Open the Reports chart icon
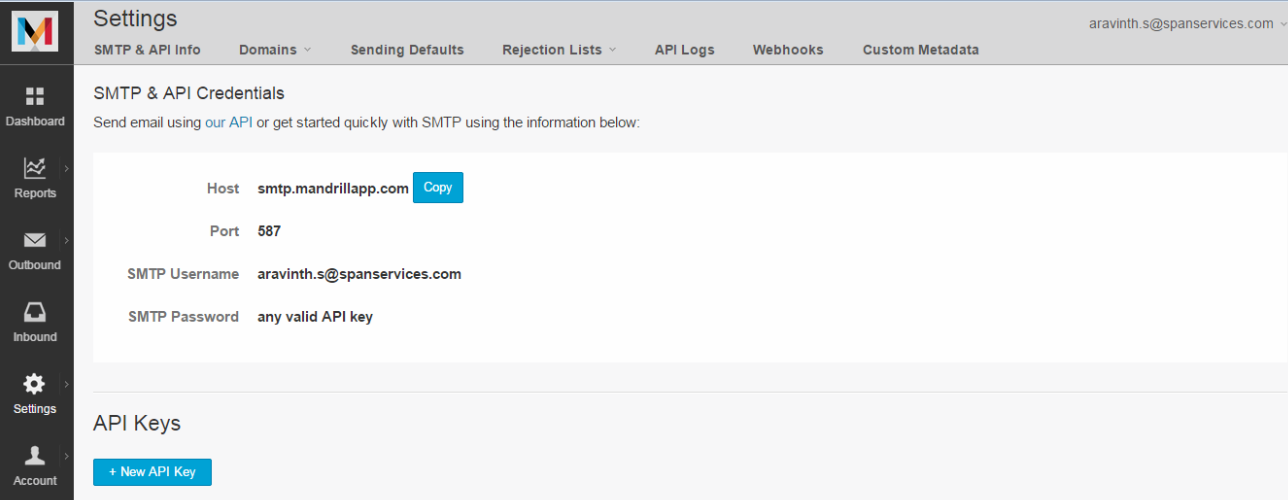 coord(35,168)
